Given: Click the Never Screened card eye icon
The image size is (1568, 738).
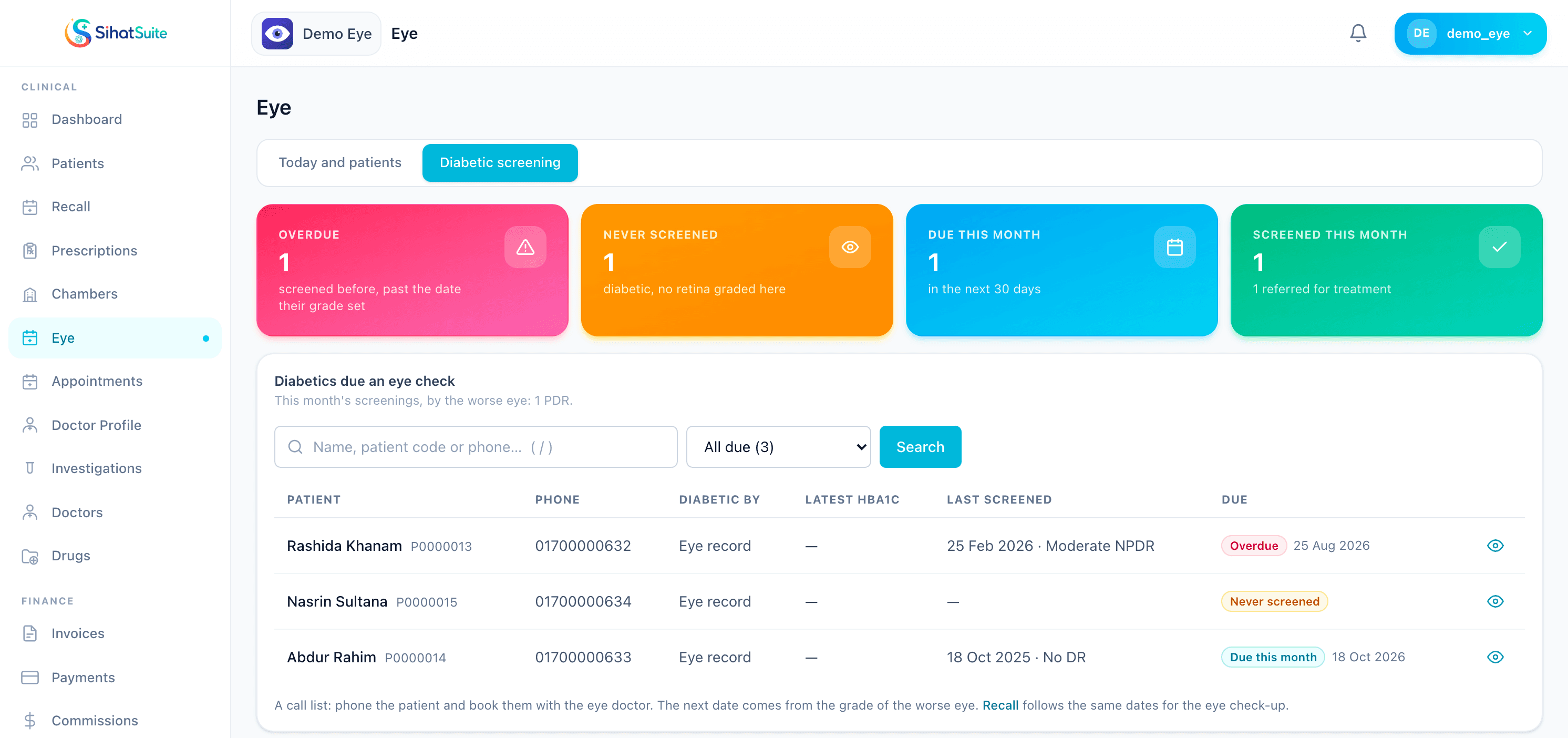Looking at the screenshot, I should click(850, 247).
